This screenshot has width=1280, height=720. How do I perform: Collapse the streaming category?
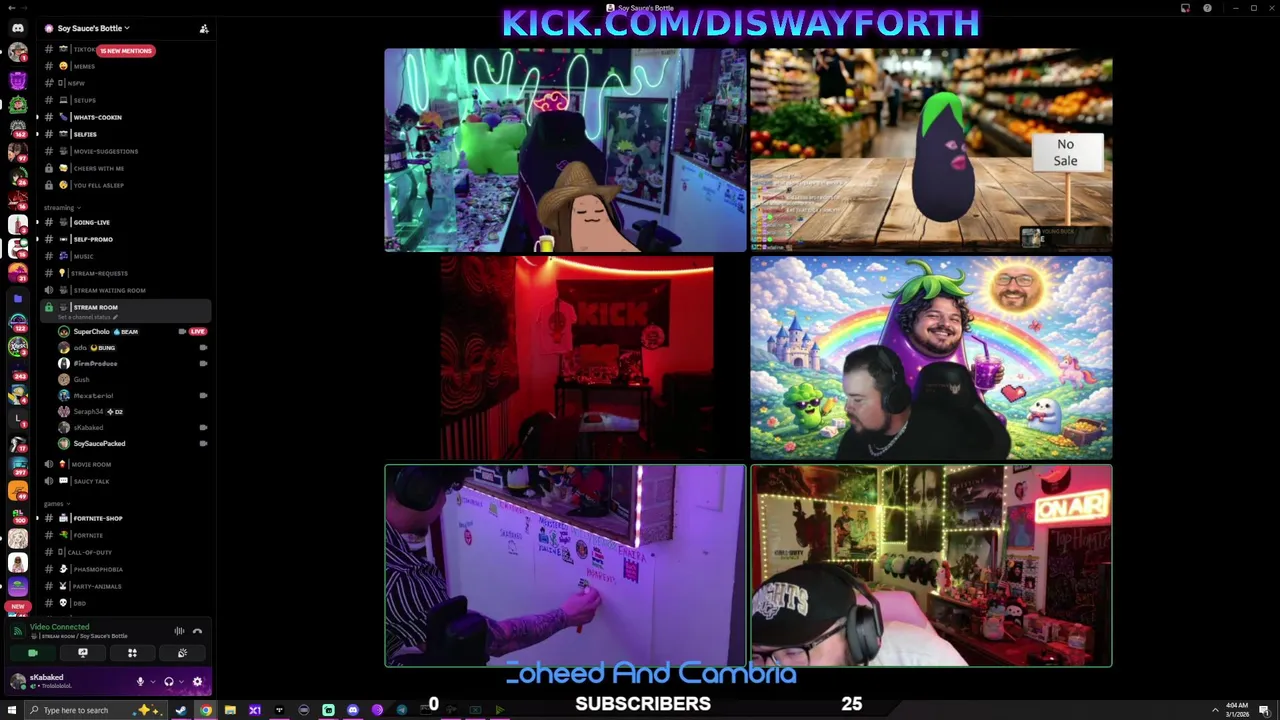(62, 207)
